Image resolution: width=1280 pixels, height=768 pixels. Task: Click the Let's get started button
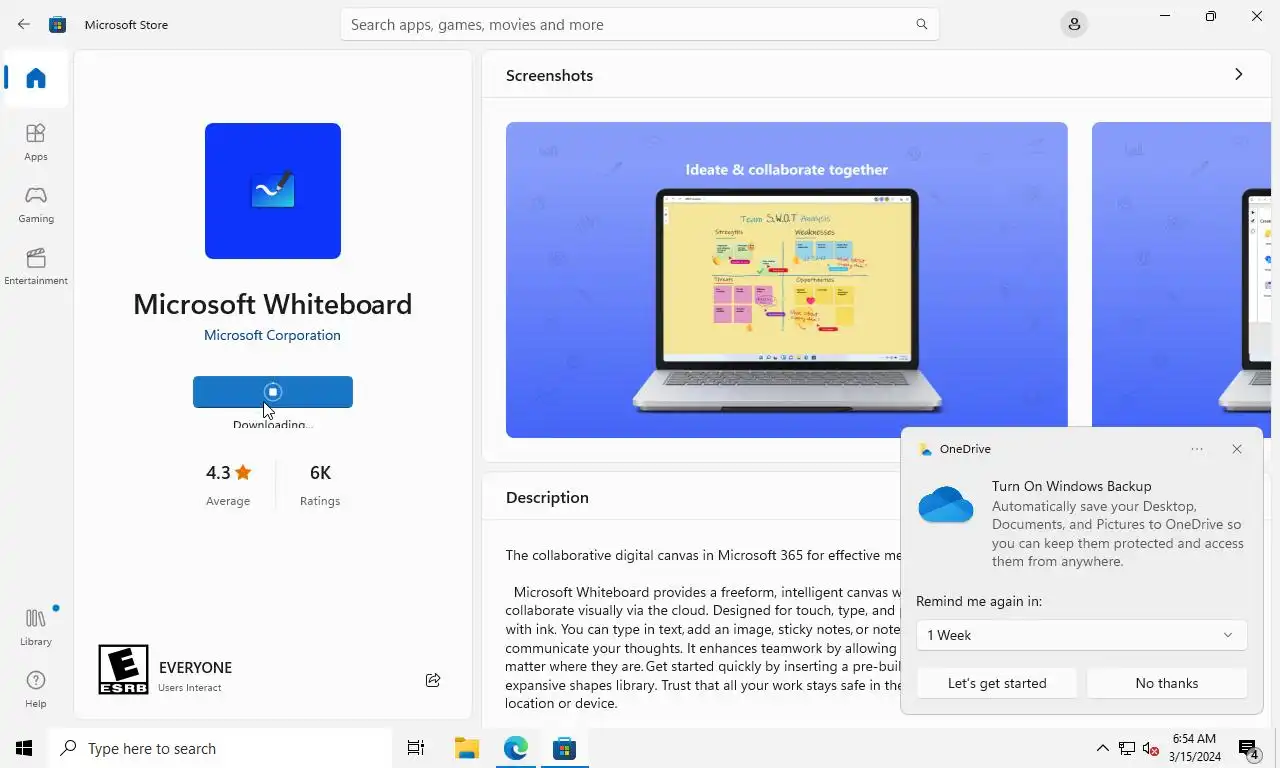tap(997, 683)
